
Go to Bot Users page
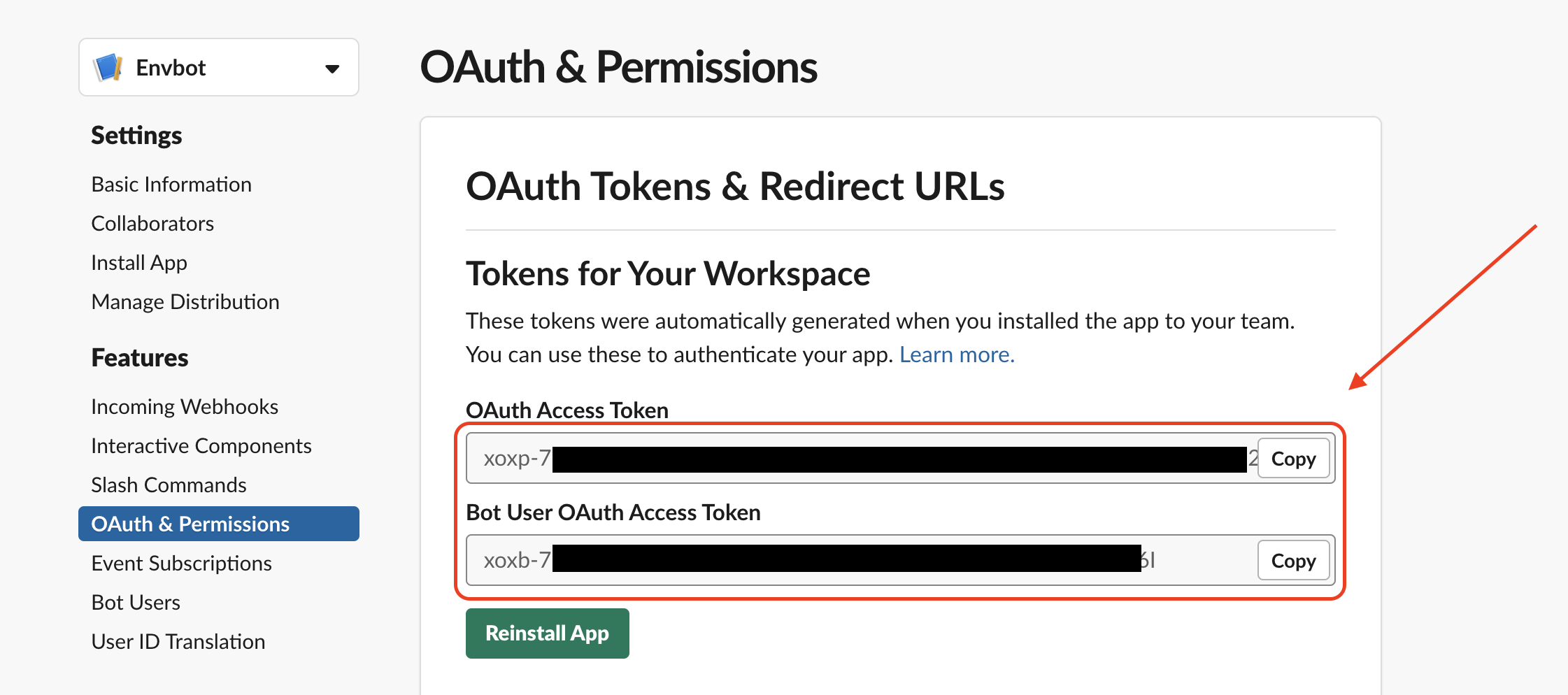[136, 603]
